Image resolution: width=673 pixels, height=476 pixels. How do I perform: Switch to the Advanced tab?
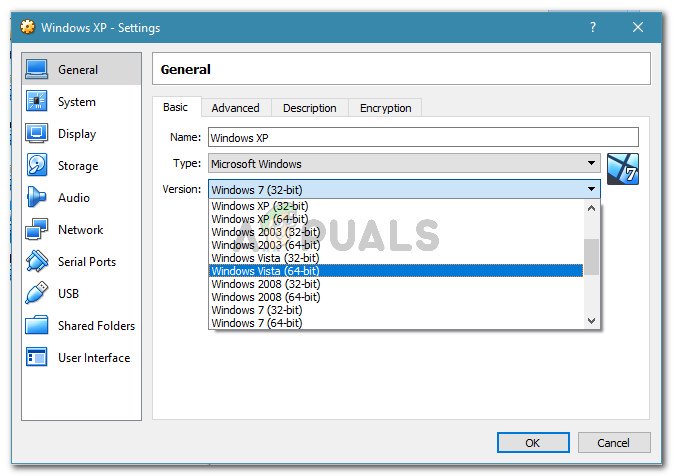[236, 108]
